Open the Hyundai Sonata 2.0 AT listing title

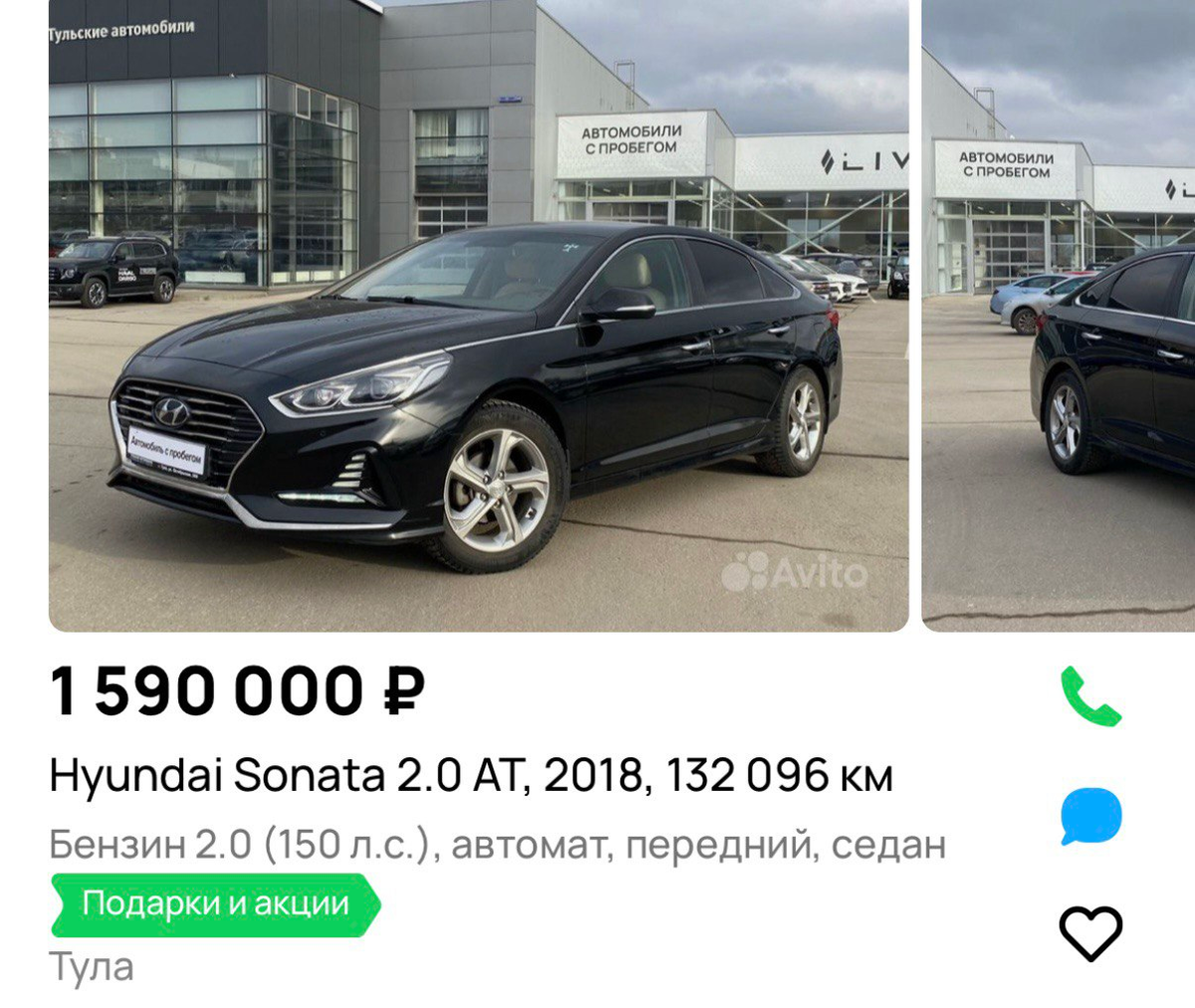[x=471, y=775]
